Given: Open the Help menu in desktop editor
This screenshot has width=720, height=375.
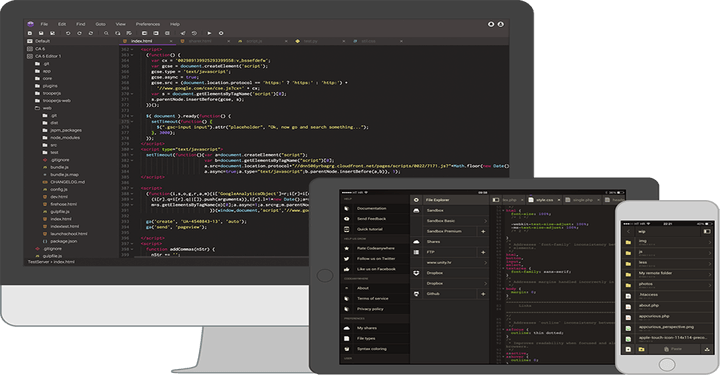Looking at the screenshot, I should tap(175, 24).
